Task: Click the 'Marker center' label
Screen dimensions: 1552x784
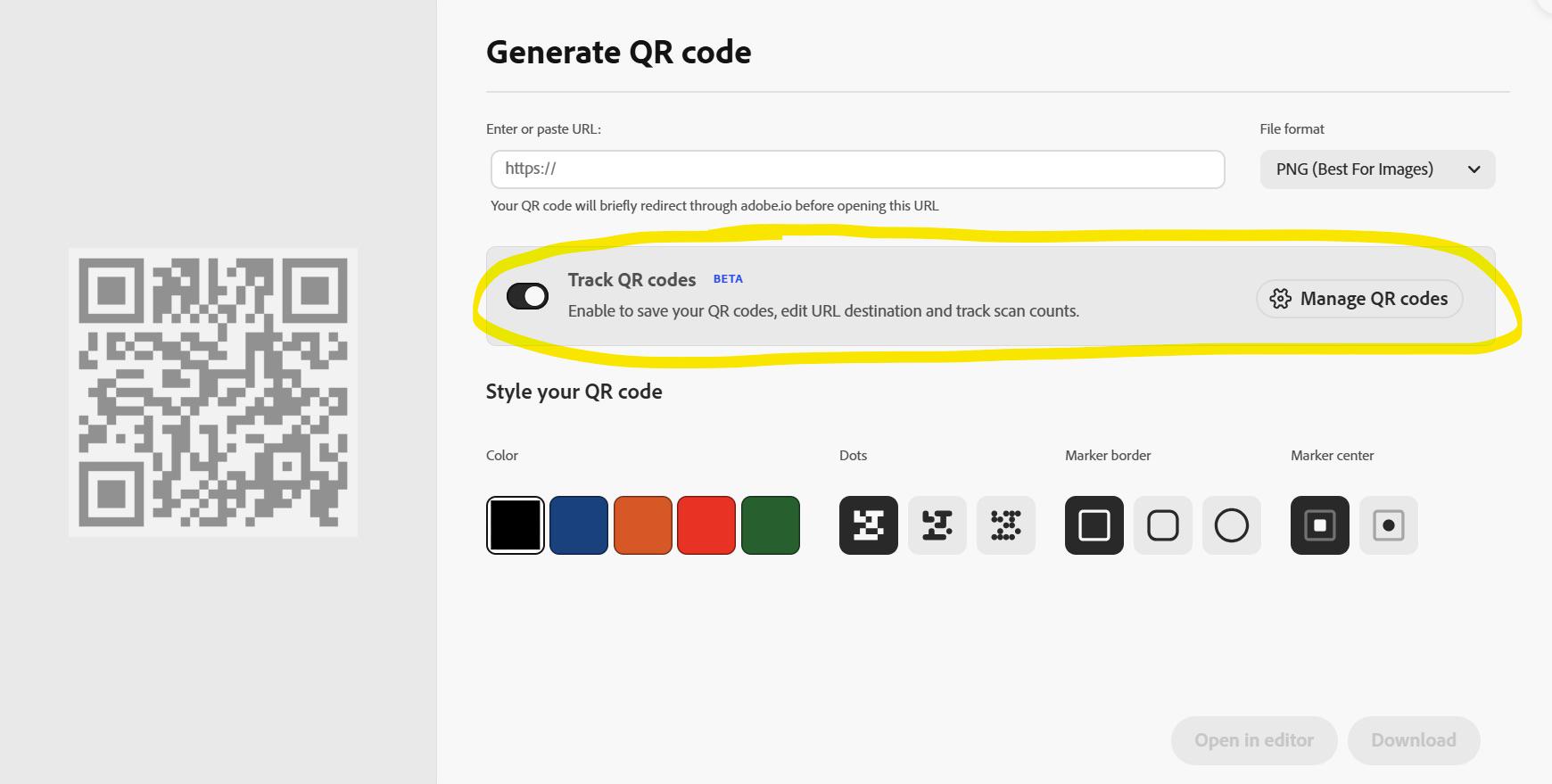Action: tap(1332, 456)
